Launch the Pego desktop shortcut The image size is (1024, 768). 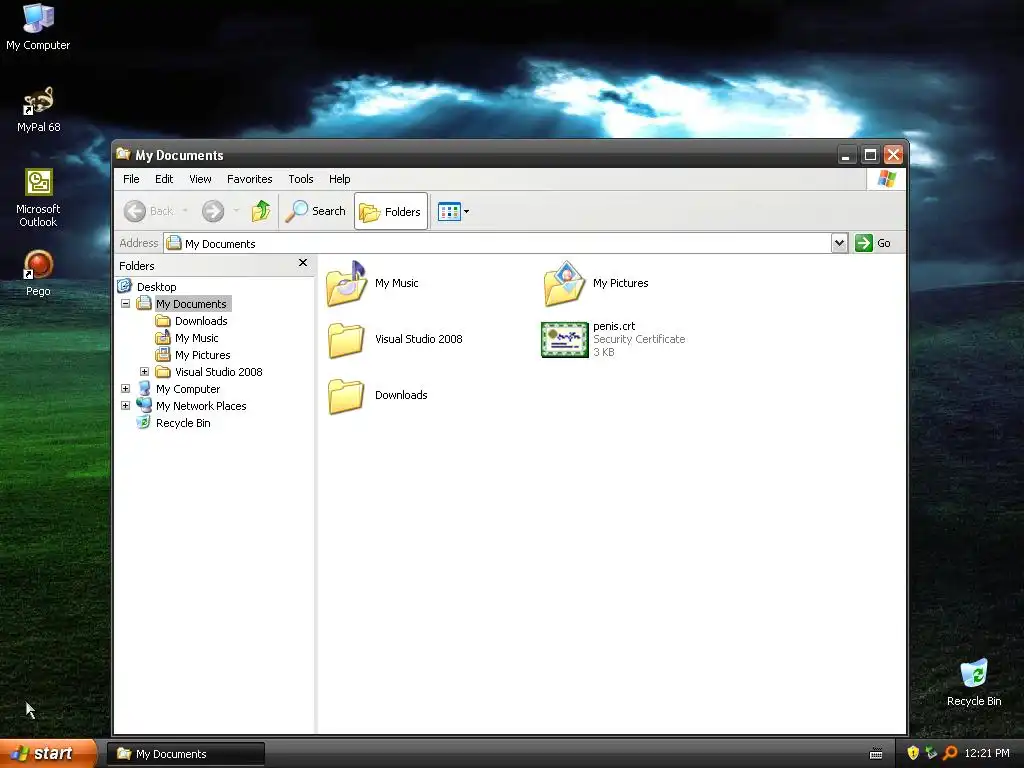pos(38,273)
